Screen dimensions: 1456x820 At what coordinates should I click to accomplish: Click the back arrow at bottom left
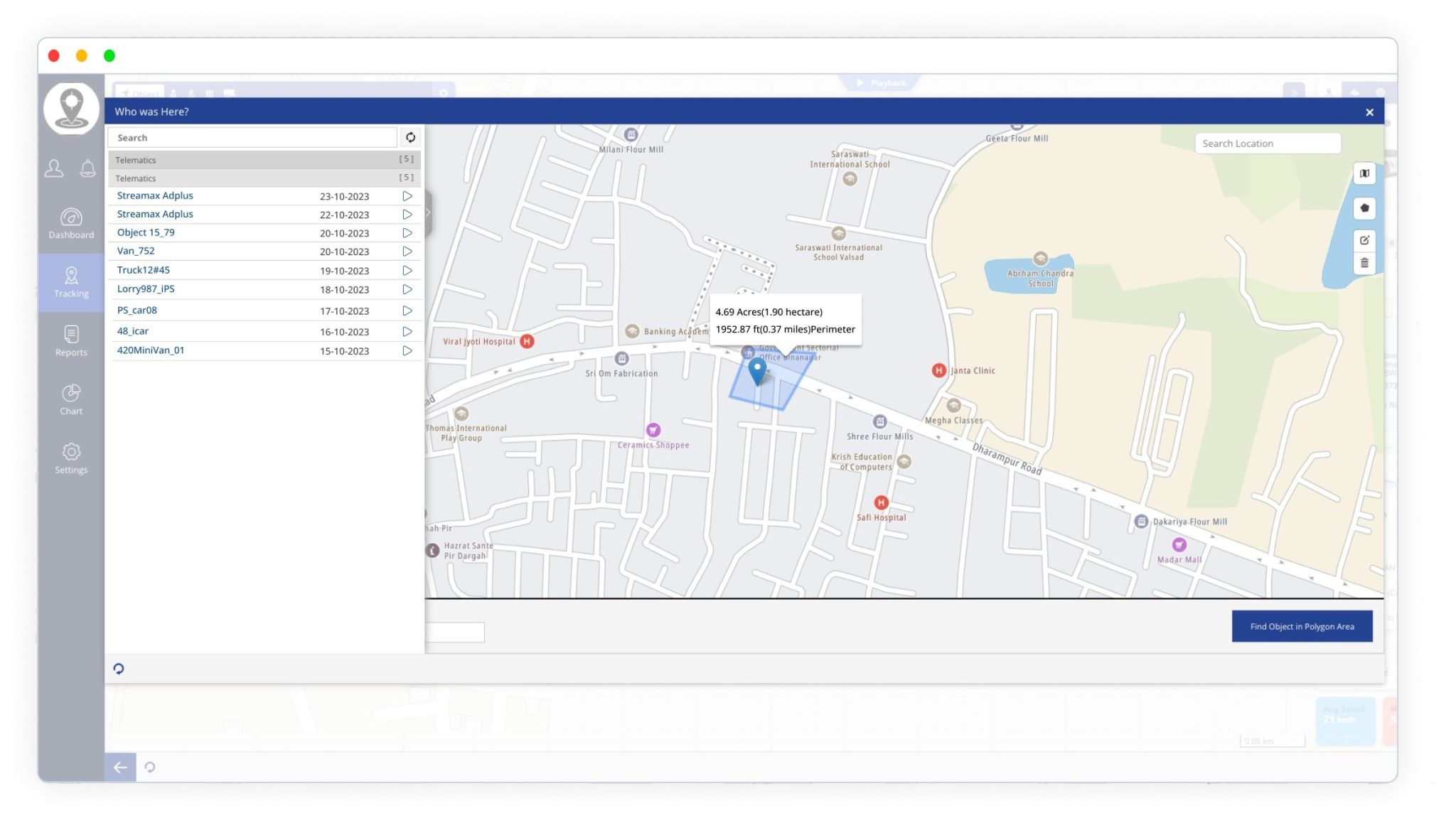pyautogui.click(x=120, y=767)
